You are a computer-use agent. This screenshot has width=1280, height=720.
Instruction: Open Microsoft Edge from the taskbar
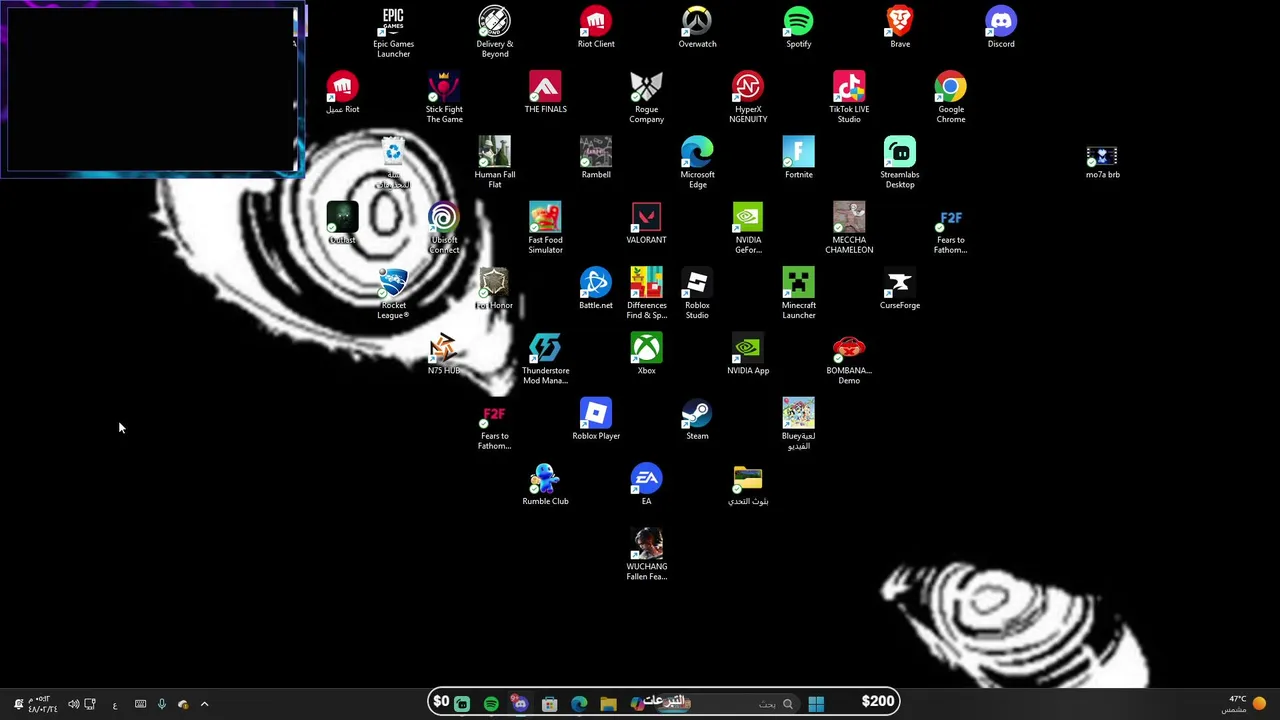(x=579, y=704)
